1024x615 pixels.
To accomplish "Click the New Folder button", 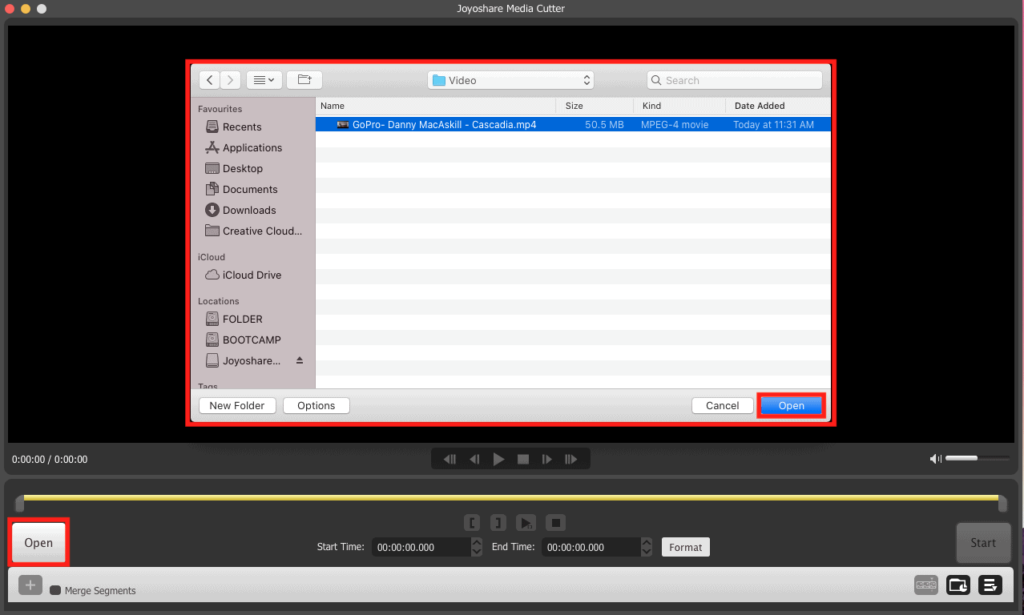I will [237, 405].
